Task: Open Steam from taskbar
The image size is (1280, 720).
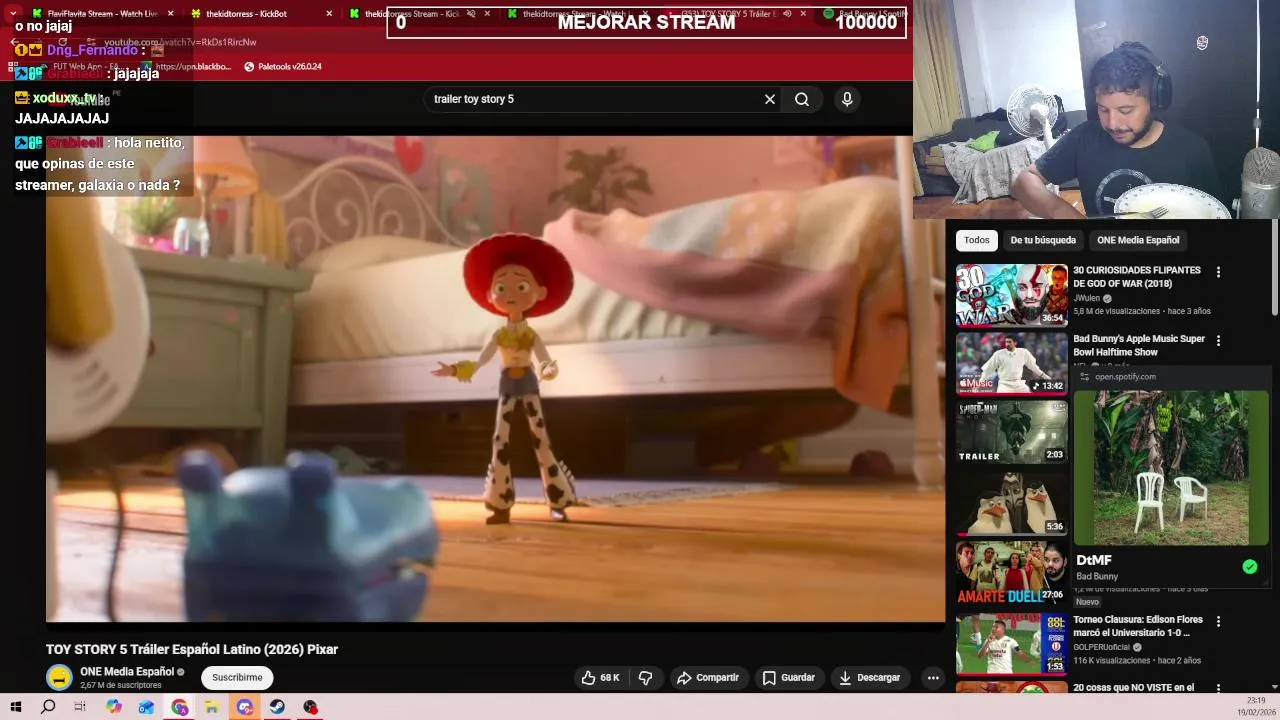Action: (x=277, y=707)
